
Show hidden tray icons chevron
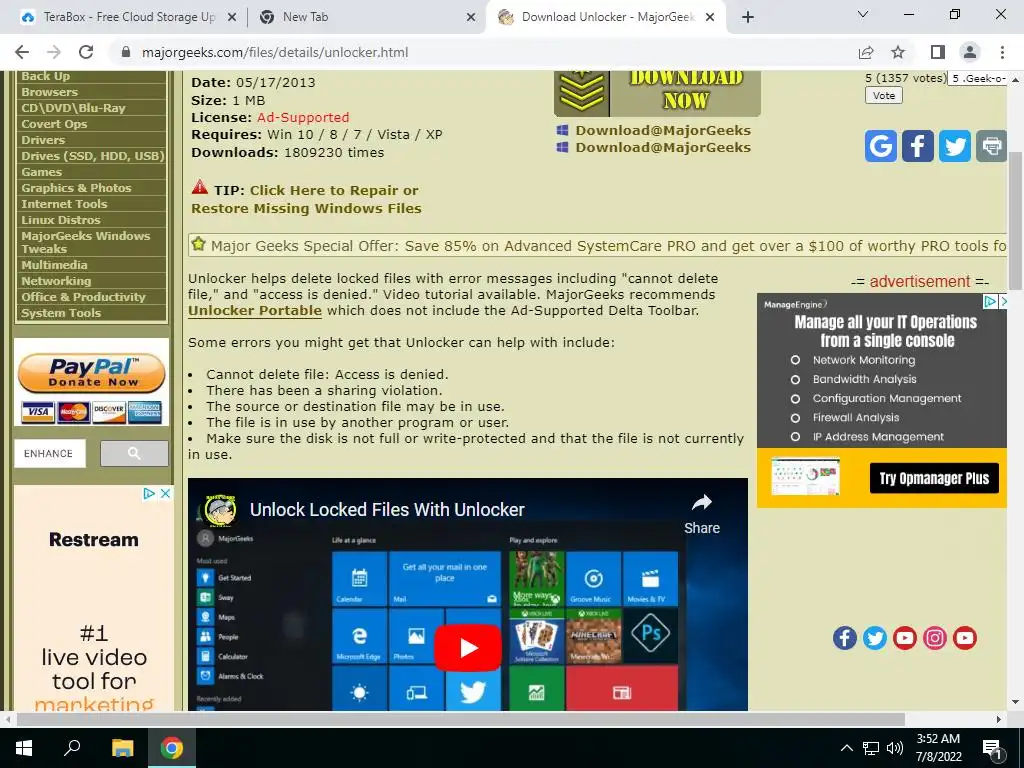[846, 748]
